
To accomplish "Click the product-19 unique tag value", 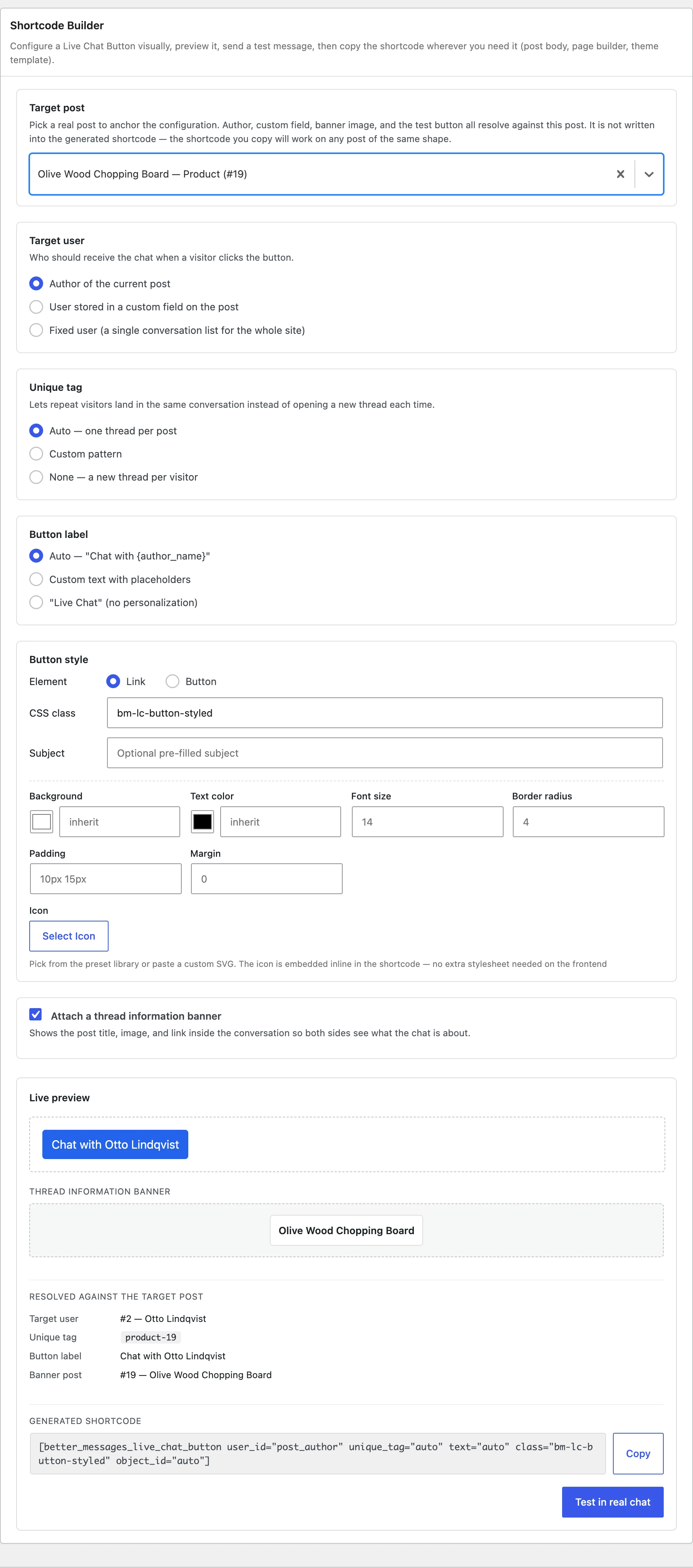I will point(151,1337).
